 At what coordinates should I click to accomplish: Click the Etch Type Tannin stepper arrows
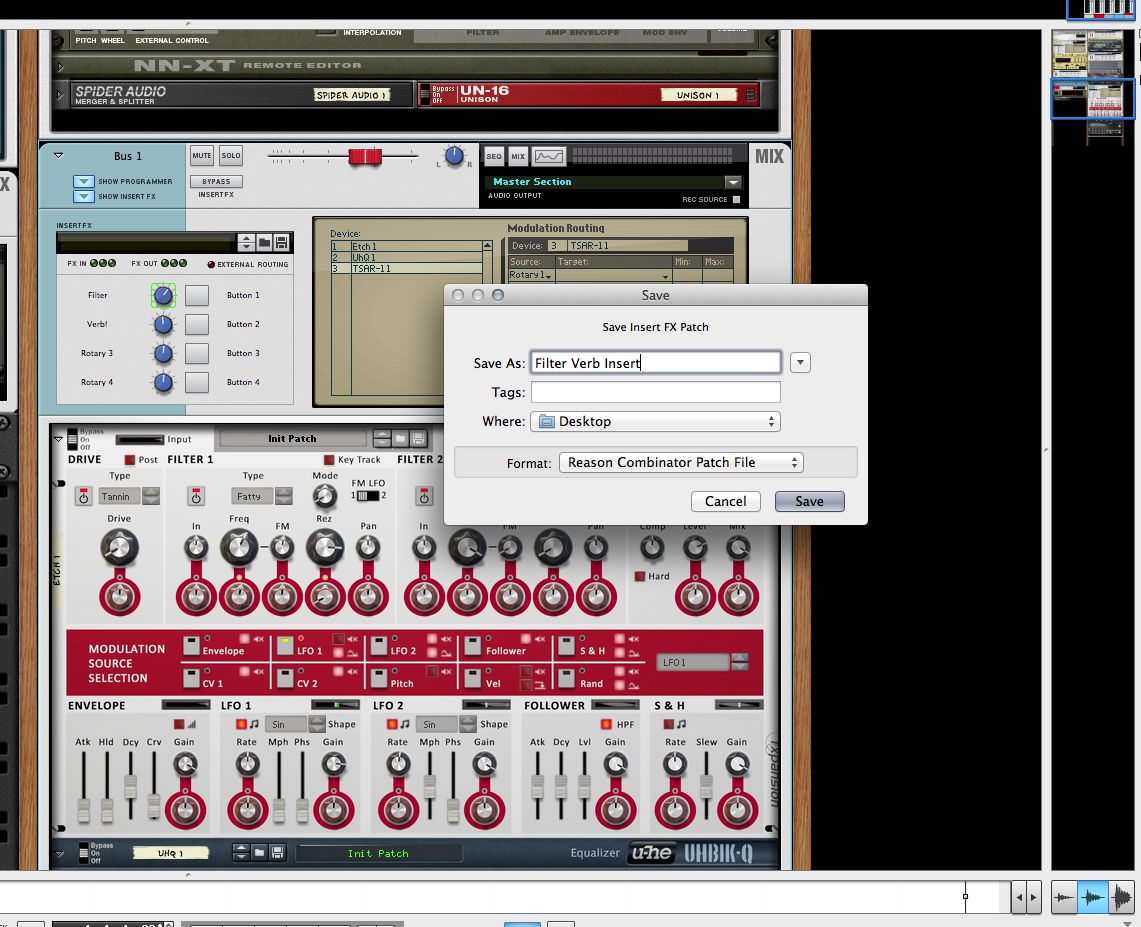click(151, 496)
